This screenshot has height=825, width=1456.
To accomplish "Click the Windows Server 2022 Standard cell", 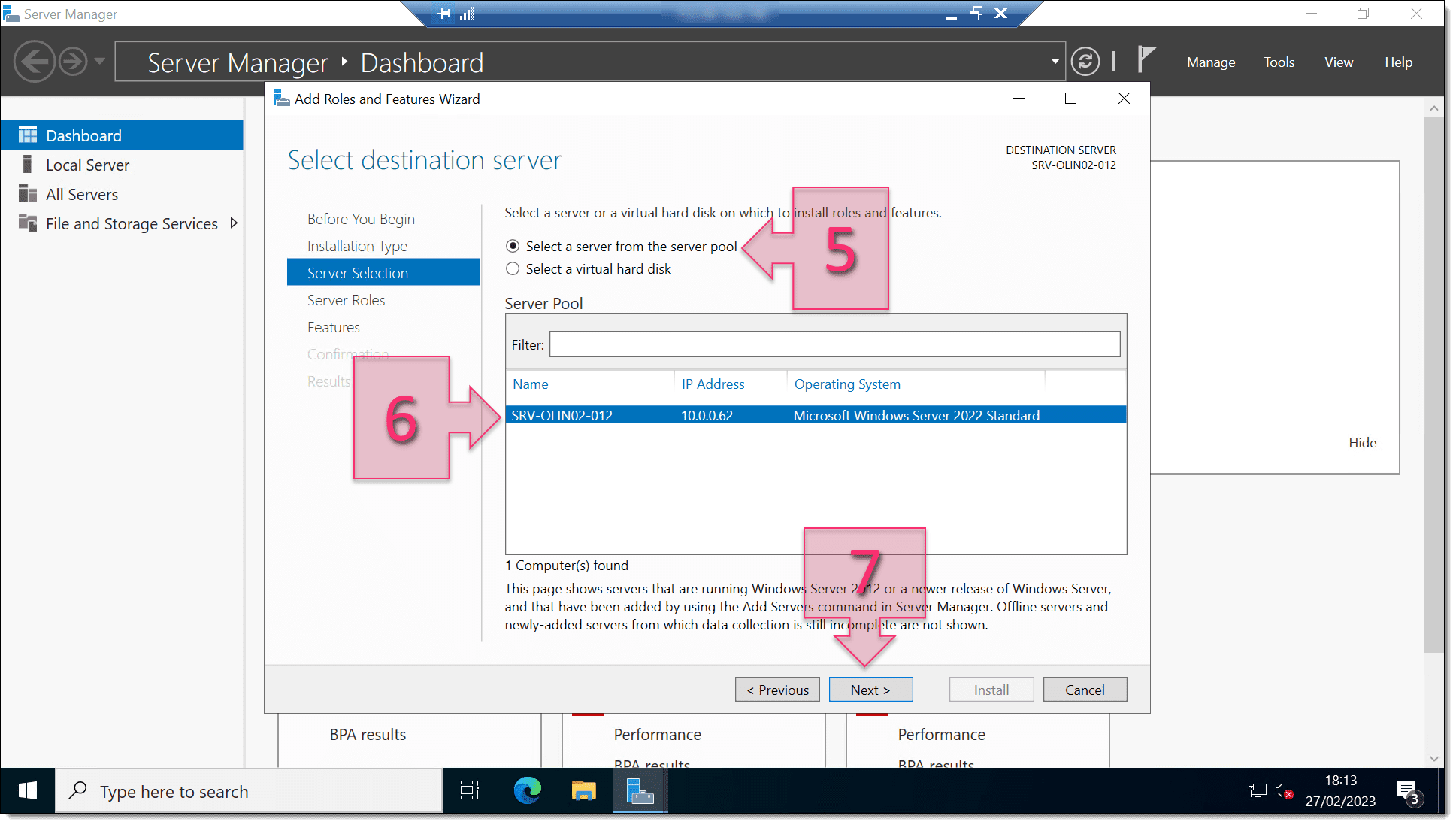I will 916,416.
